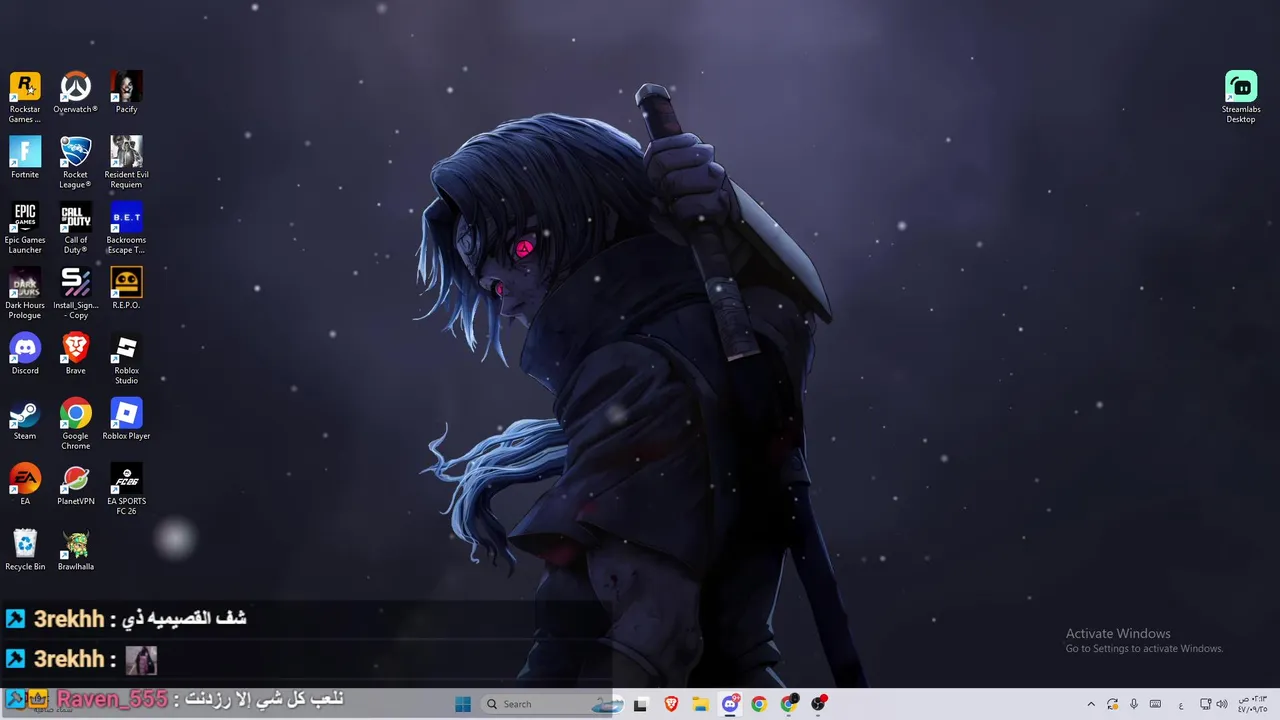Launch Overwatch from the desktop
The height and width of the screenshot is (720, 1280).
click(x=75, y=92)
